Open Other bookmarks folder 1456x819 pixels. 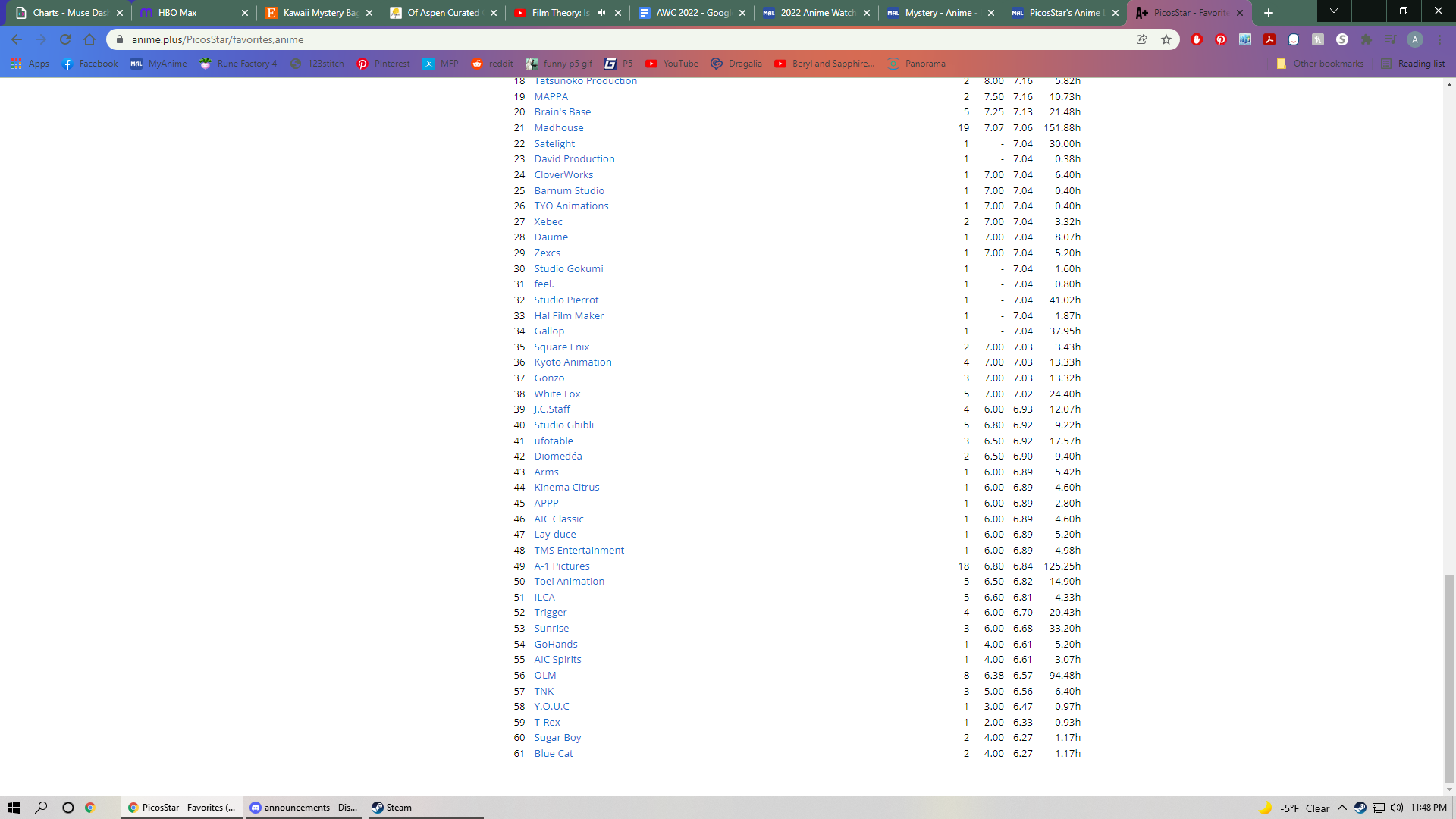[x=1320, y=64]
